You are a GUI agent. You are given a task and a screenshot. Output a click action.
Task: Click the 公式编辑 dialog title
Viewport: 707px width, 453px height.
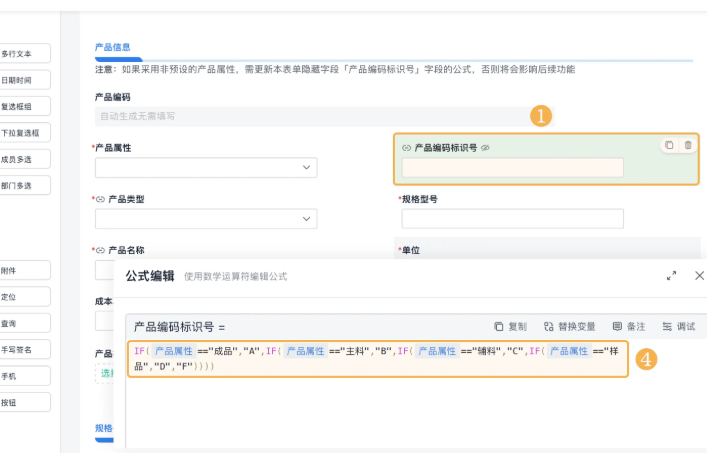pos(150,276)
